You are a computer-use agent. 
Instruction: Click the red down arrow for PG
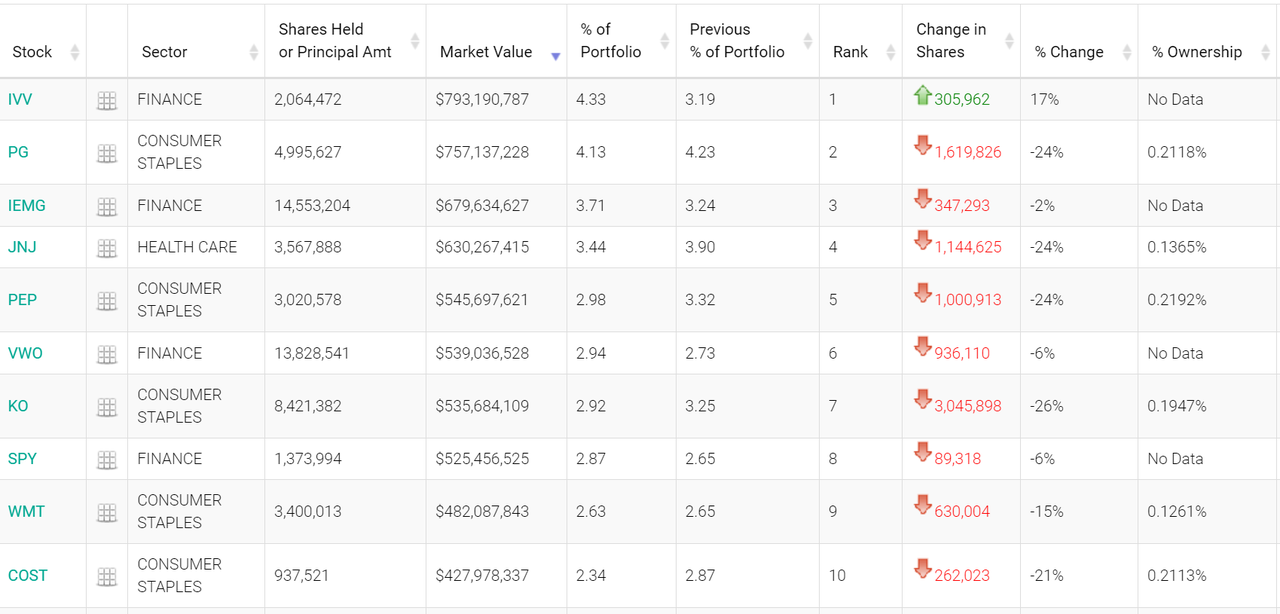point(923,147)
